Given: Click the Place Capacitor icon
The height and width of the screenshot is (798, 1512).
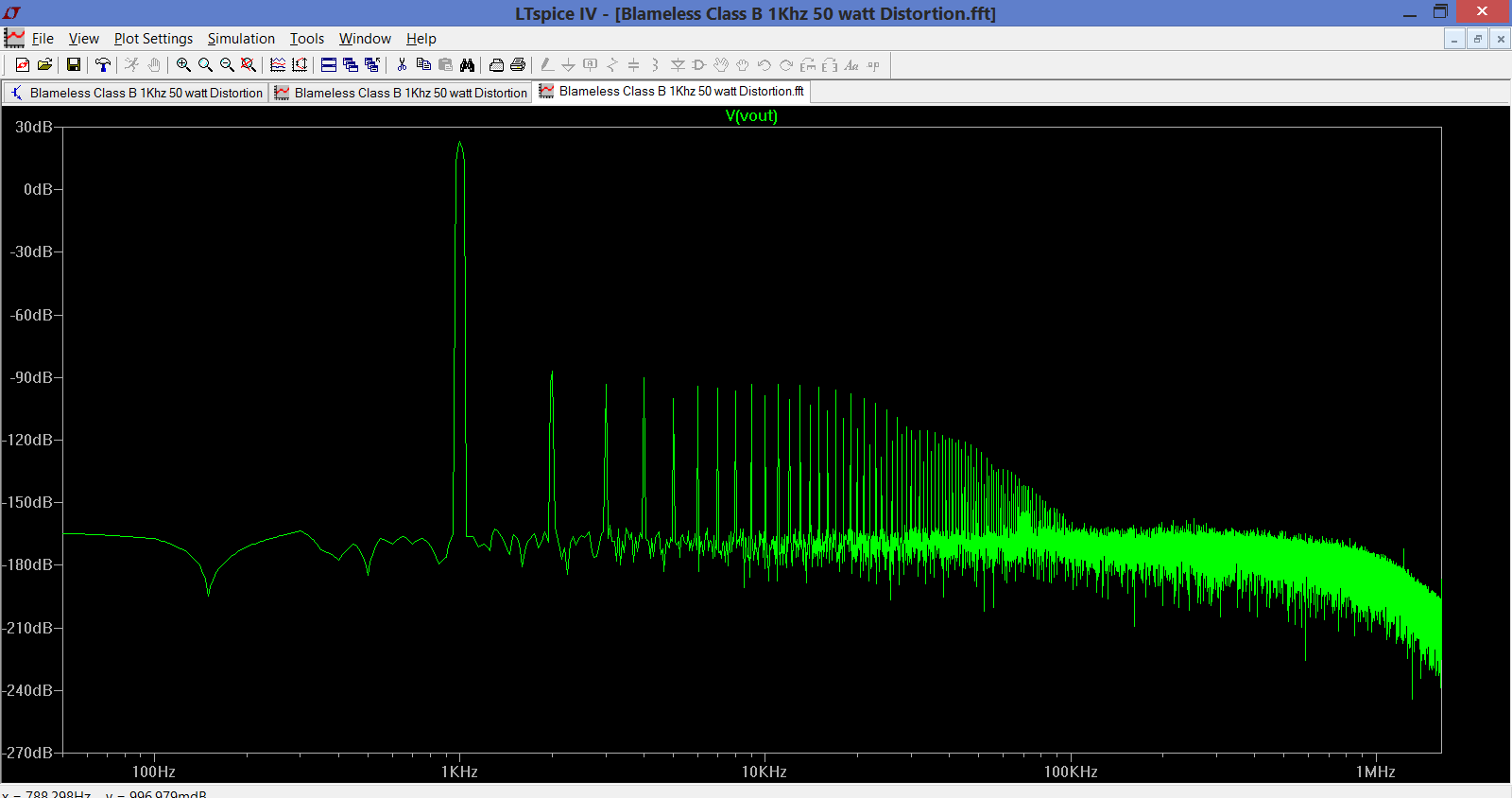Looking at the screenshot, I should pos(634,65).
